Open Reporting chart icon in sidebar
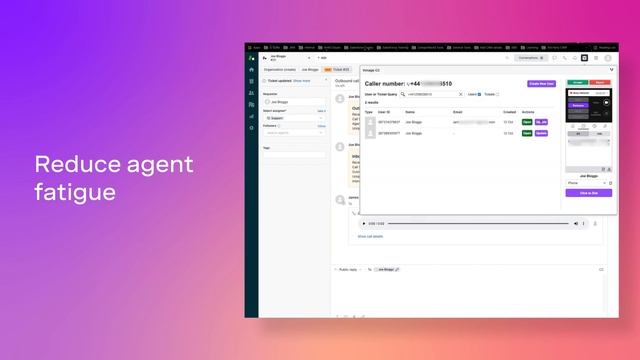Viewport: 640px width, 360px height. click(x=251, y=116)
